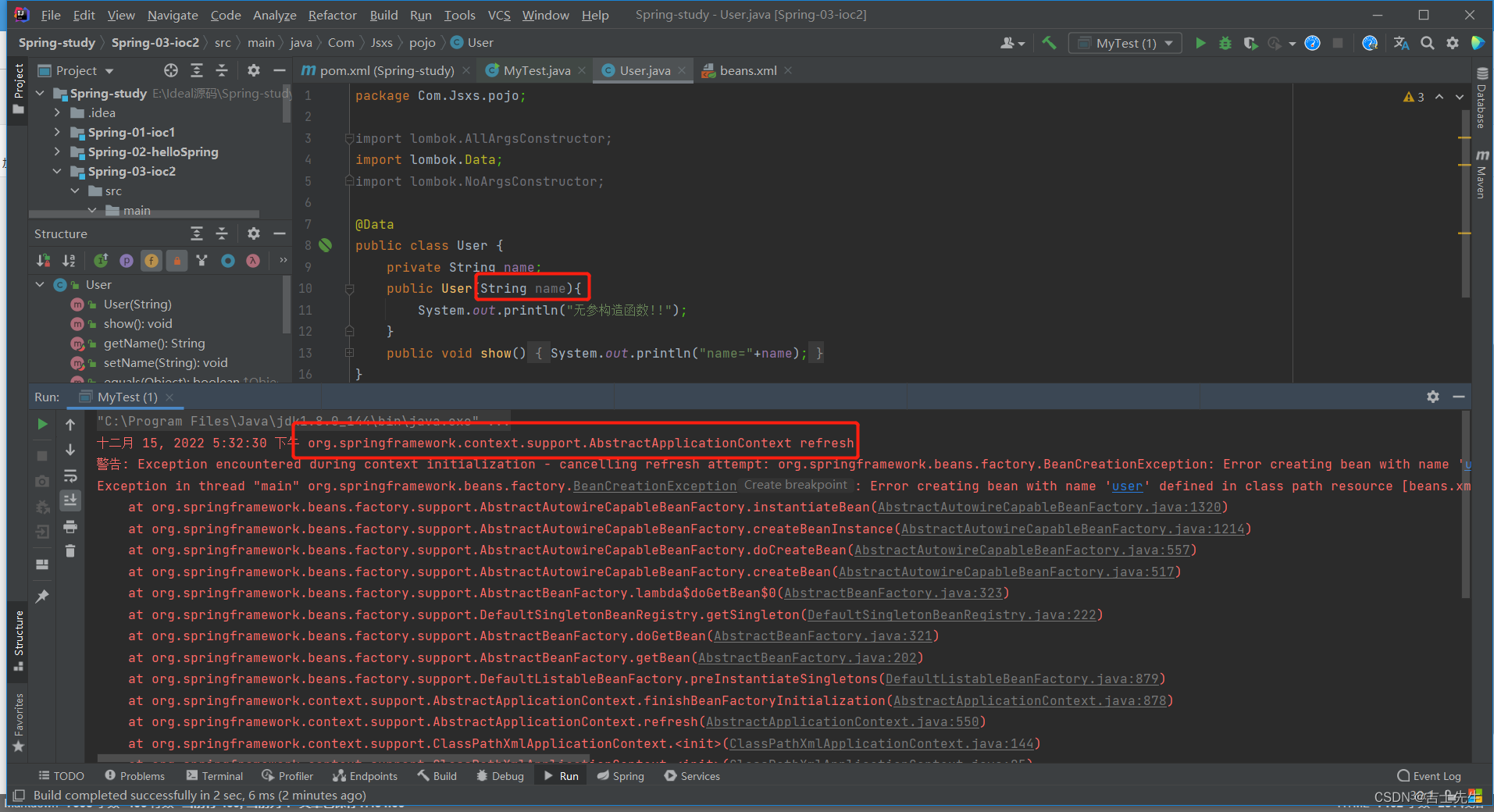Image resolution: width=1494 pixels, height=812 pixels.
Task: Open the VCS menu
Action: [499, 15]
